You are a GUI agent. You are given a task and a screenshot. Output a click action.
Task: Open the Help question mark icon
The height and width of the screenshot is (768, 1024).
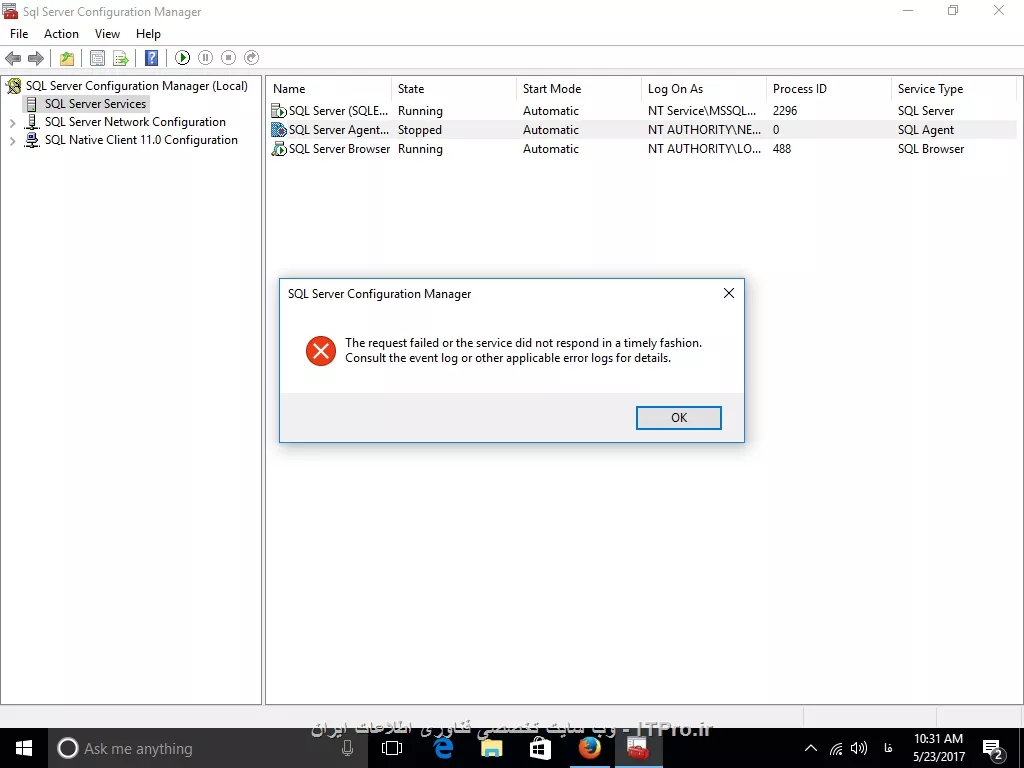(152, 58)
